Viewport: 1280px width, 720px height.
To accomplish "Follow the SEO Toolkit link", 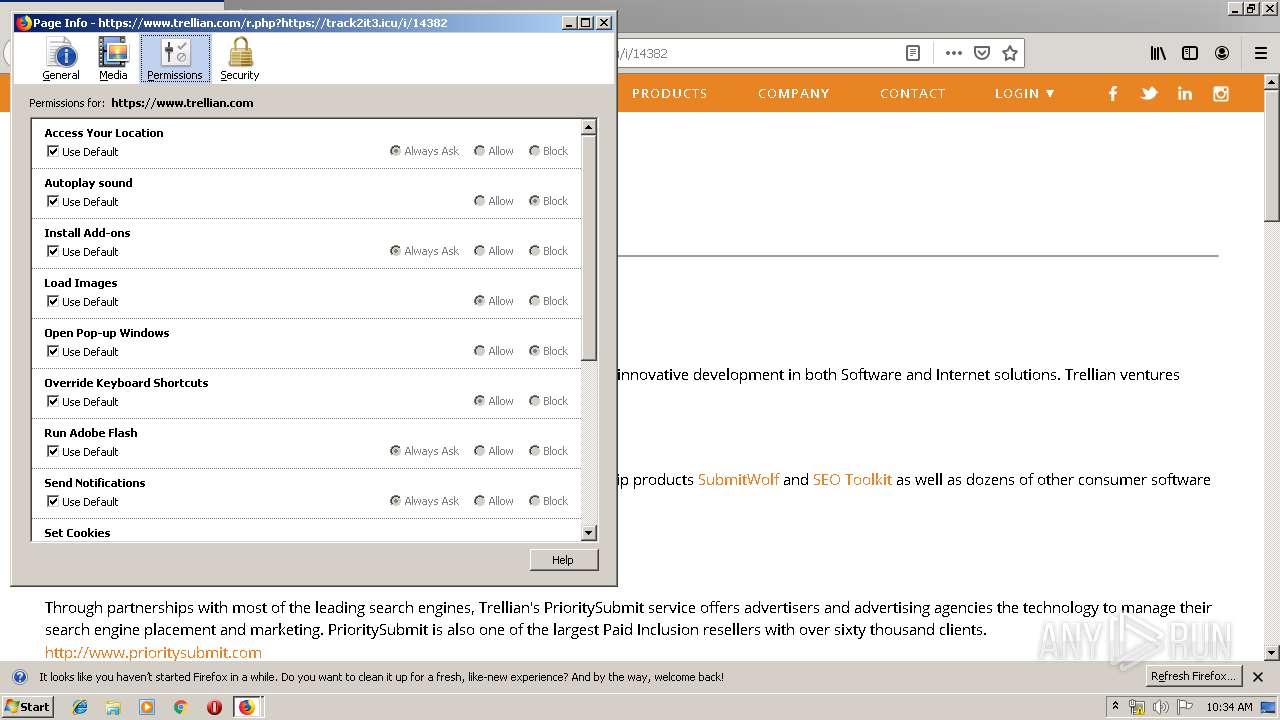I will tap(852, 479).
